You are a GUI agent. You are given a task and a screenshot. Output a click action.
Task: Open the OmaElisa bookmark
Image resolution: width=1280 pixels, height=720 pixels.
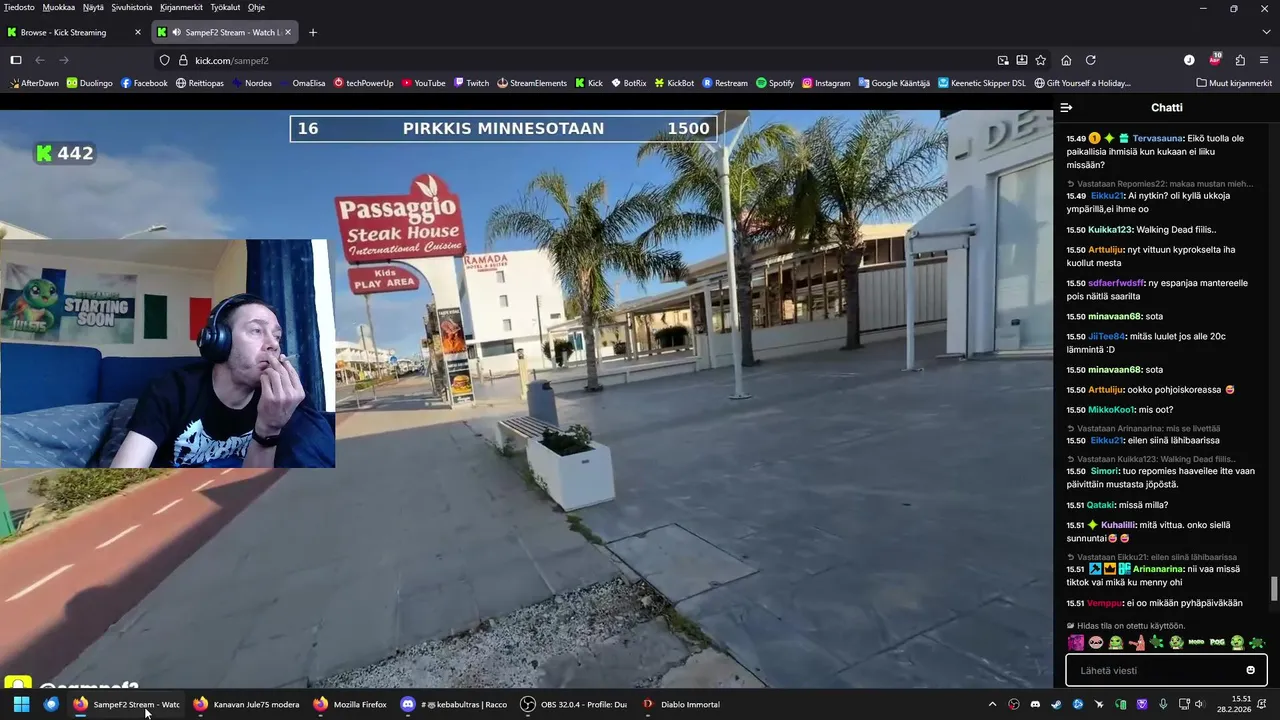303,83
